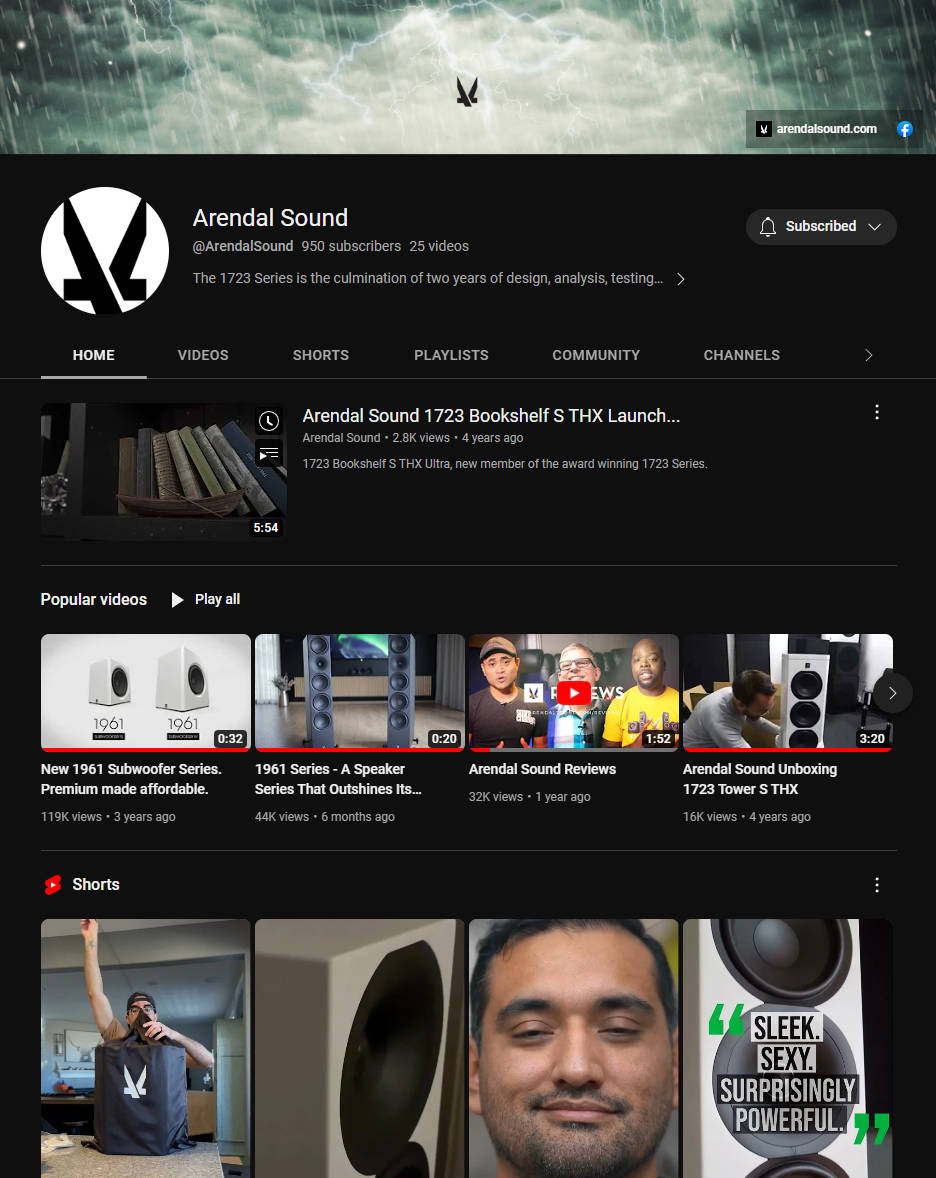Open the PLAYLISTS tab
Screen dimensions: 936x1178
point(451,355)
